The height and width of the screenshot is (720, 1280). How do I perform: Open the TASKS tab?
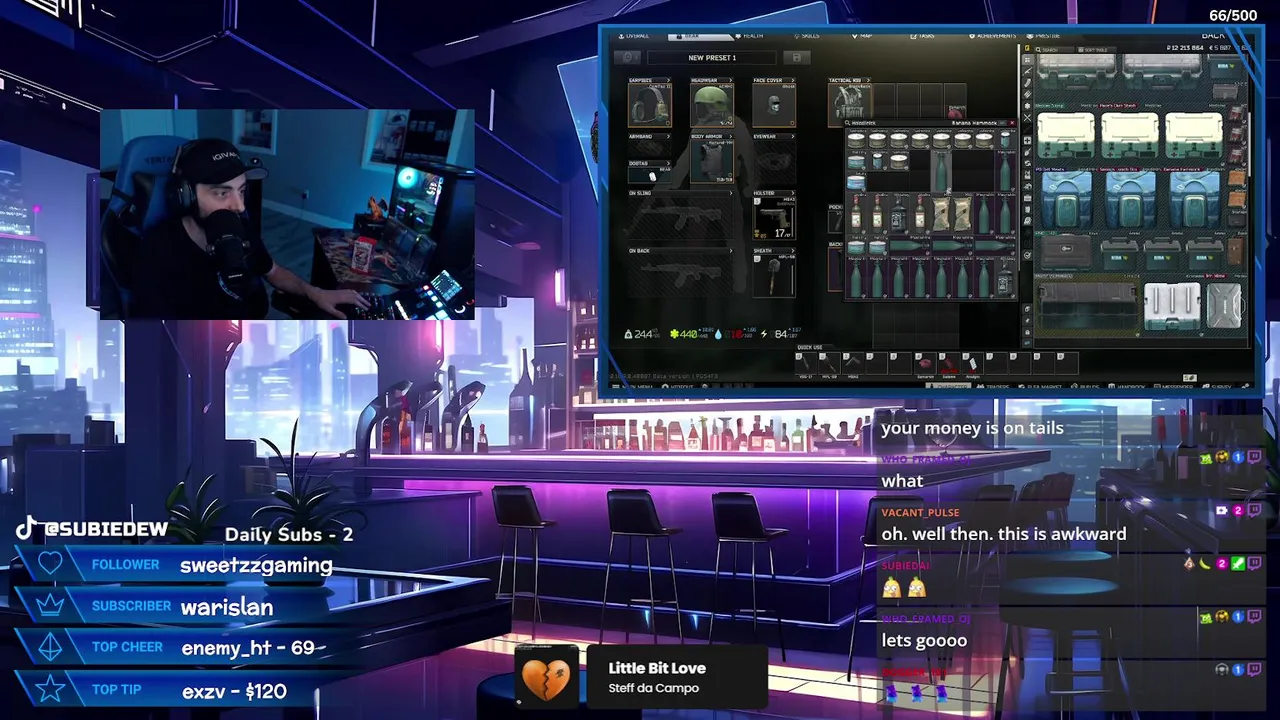(x=922, y=35)
